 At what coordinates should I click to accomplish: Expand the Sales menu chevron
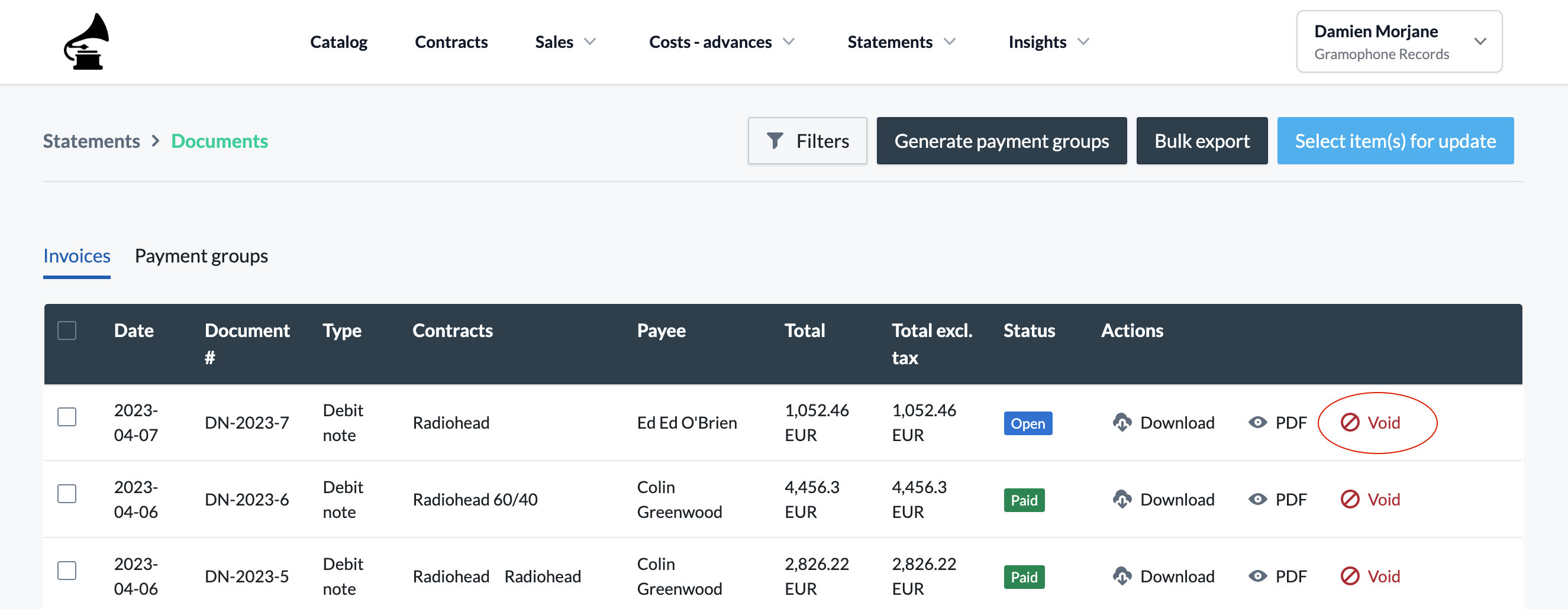tap(590, 41)
